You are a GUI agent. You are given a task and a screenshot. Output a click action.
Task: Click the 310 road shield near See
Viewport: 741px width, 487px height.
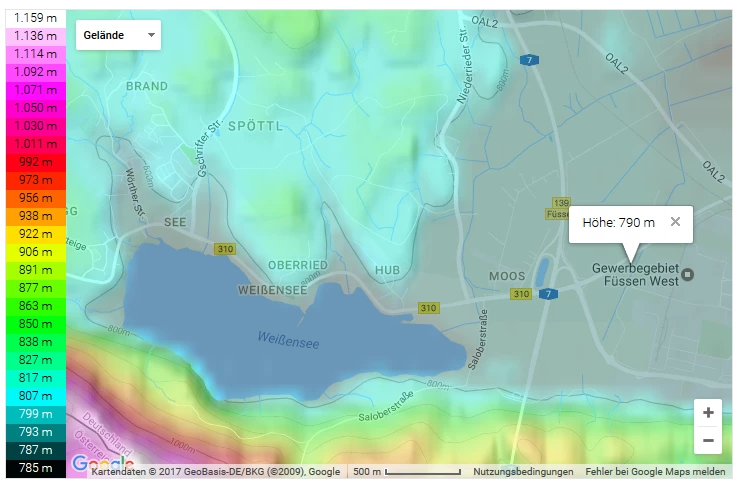point(225,249)
